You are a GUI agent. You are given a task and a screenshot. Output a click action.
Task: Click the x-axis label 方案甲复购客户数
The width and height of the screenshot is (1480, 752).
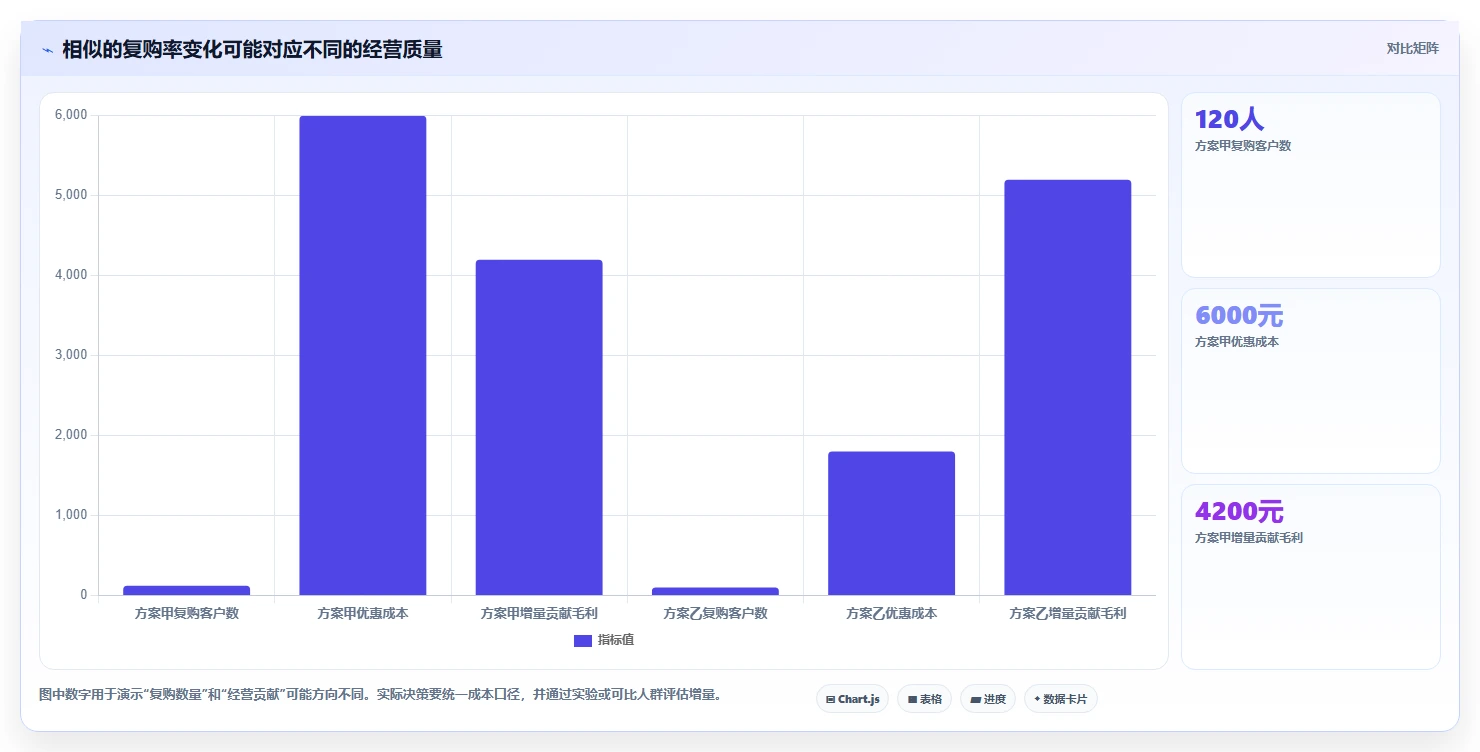[187, 613]
